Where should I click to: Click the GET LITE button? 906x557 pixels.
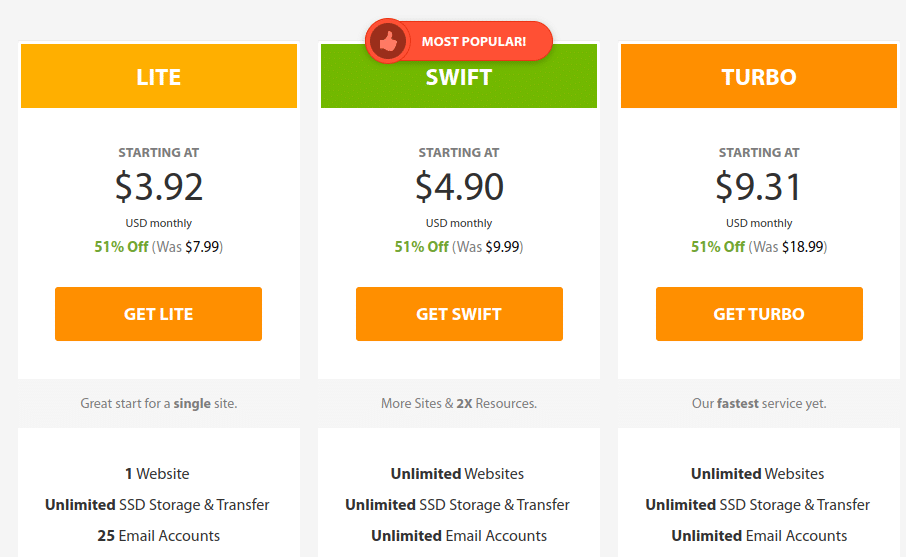point(158,314)
